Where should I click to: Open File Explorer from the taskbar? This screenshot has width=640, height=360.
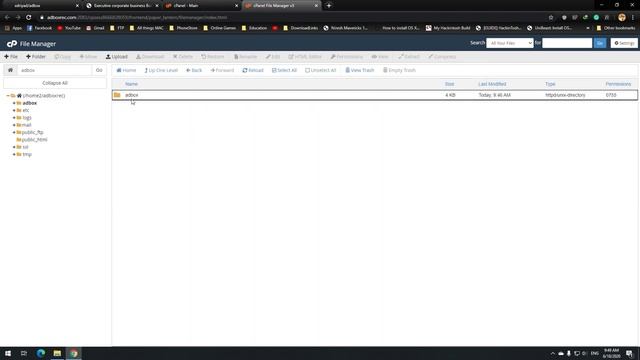57,353
